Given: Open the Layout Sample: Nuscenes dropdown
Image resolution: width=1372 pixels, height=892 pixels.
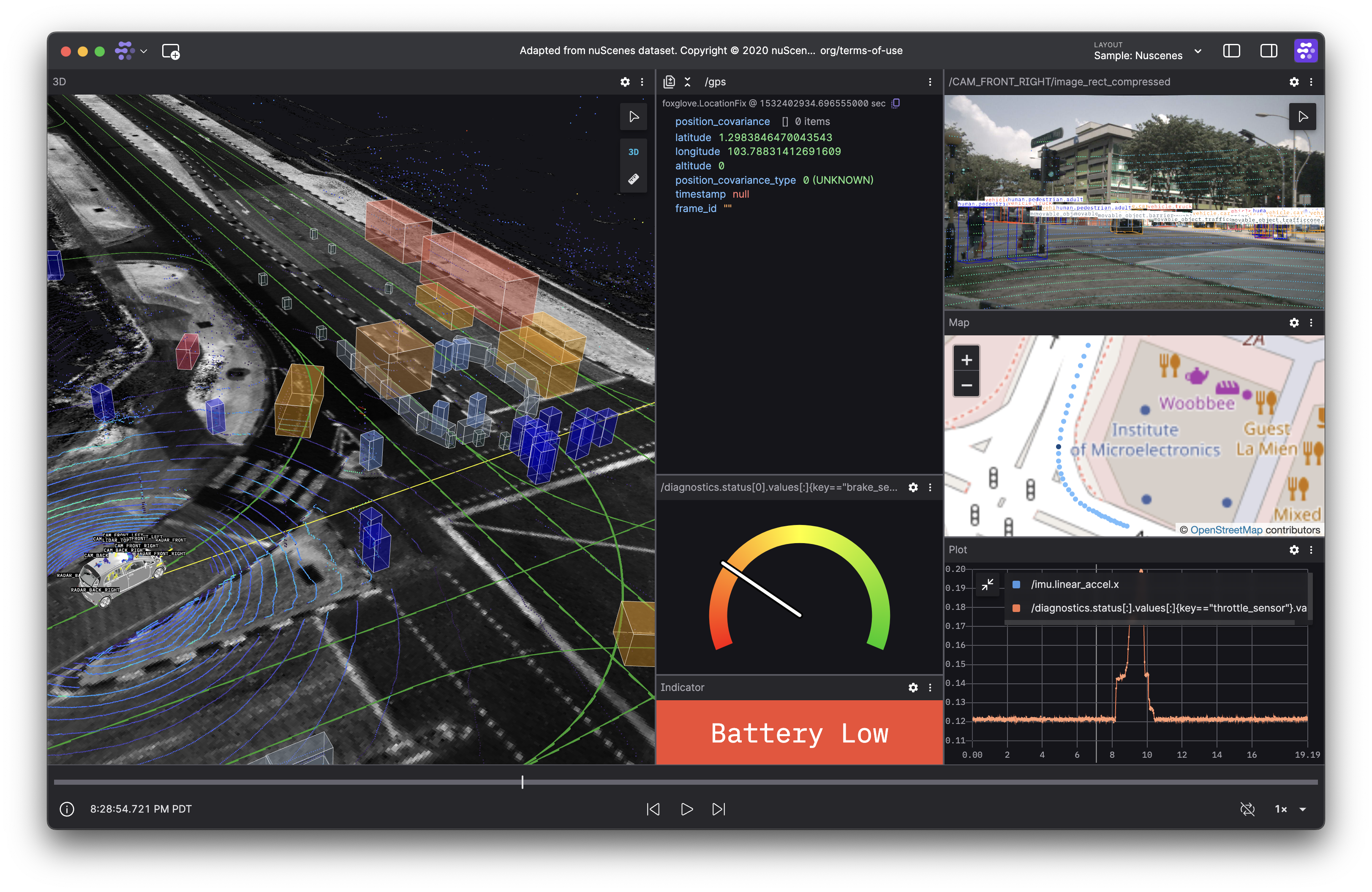Looking at the screenshot, I should (1147, 51).
